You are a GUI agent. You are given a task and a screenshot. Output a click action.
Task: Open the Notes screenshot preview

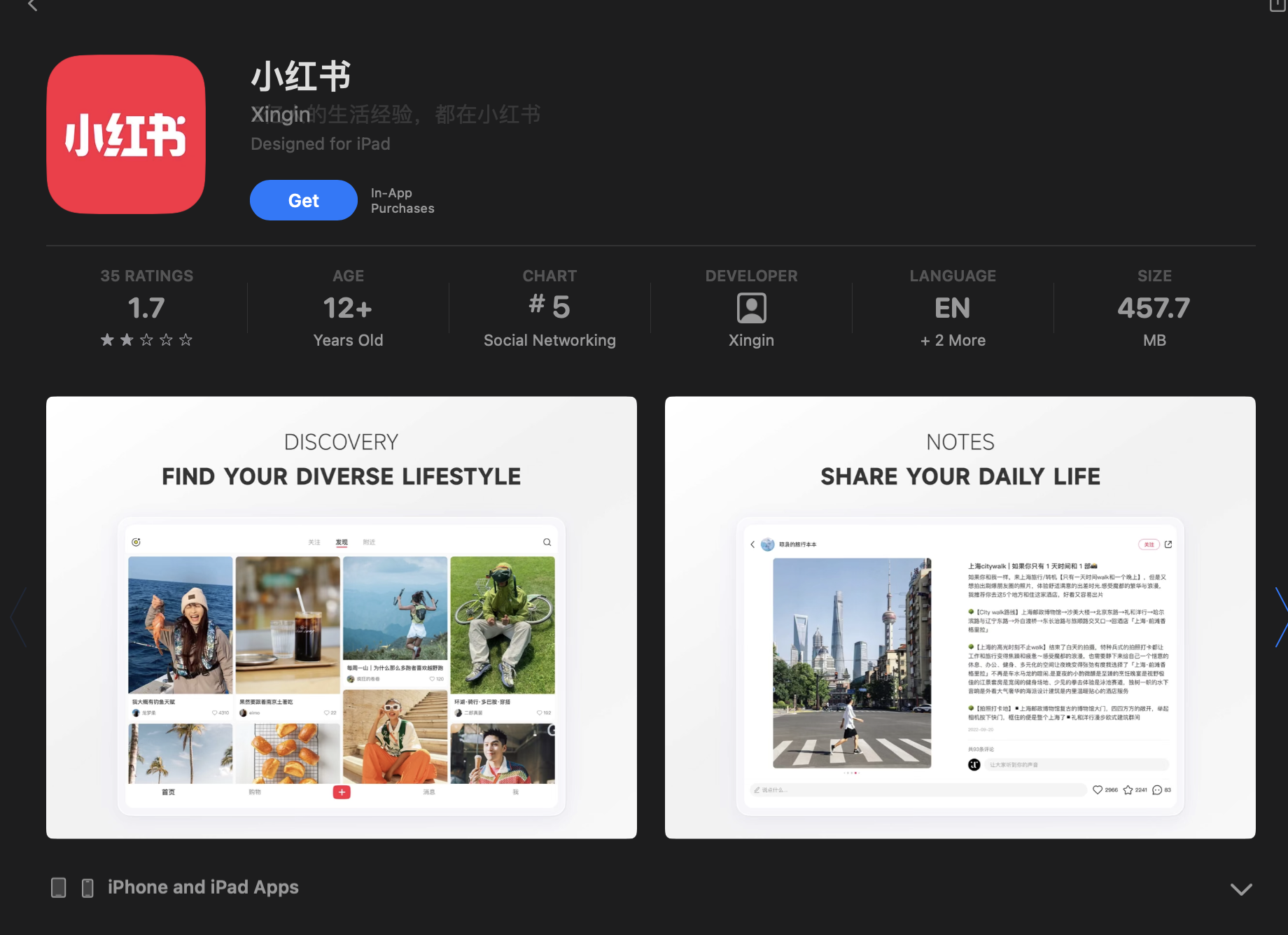(x=960, y=617)
